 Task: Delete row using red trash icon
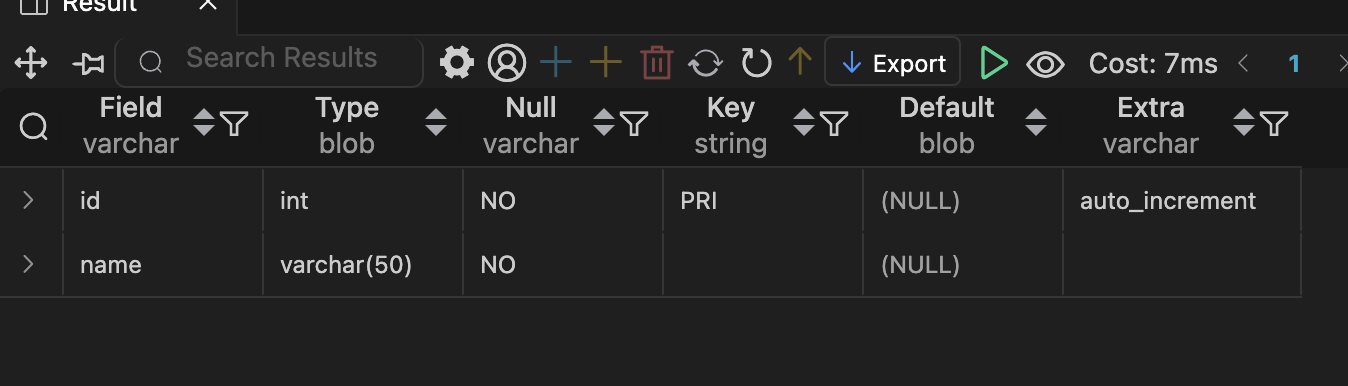tap(656, 63)
